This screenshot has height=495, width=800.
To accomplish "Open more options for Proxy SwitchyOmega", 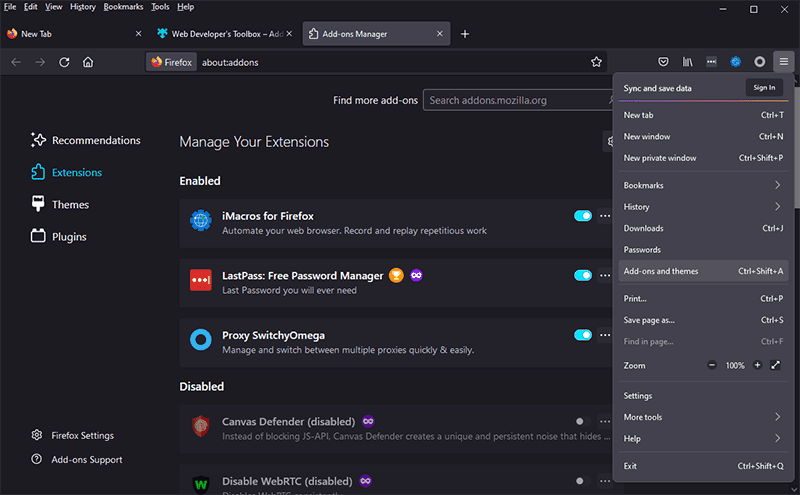I will (605, 335).
